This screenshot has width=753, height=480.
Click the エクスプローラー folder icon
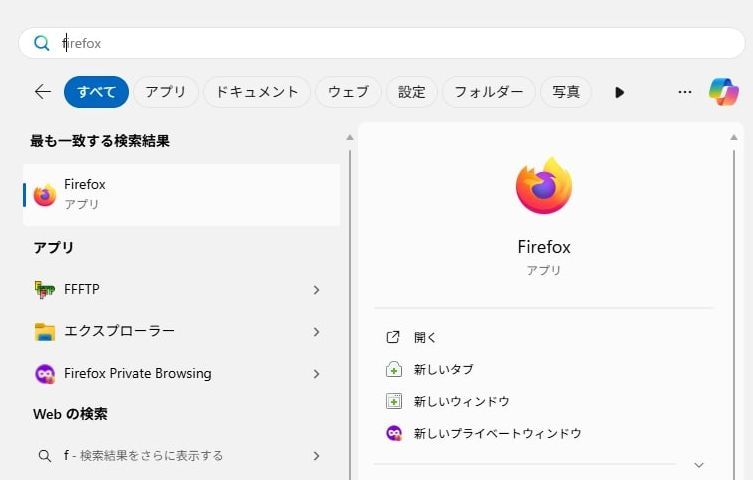click(45, 332)
